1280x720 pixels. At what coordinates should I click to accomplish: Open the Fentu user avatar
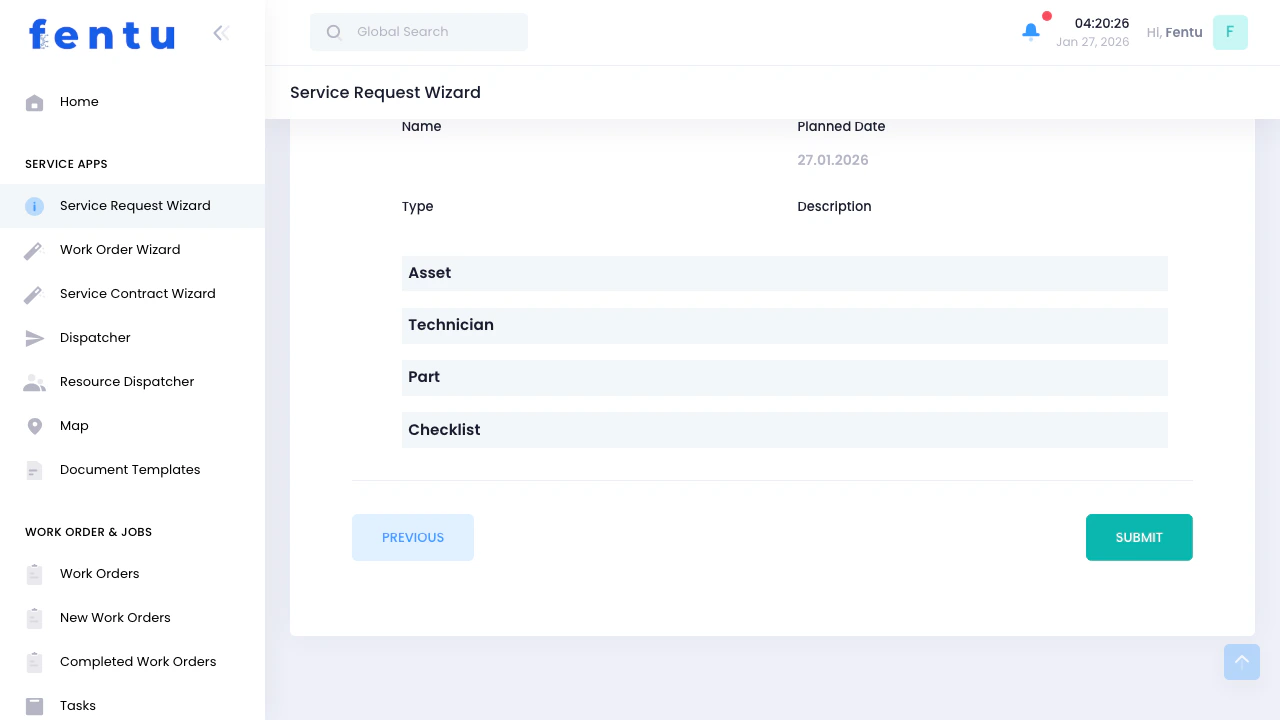click(1230, 32)
